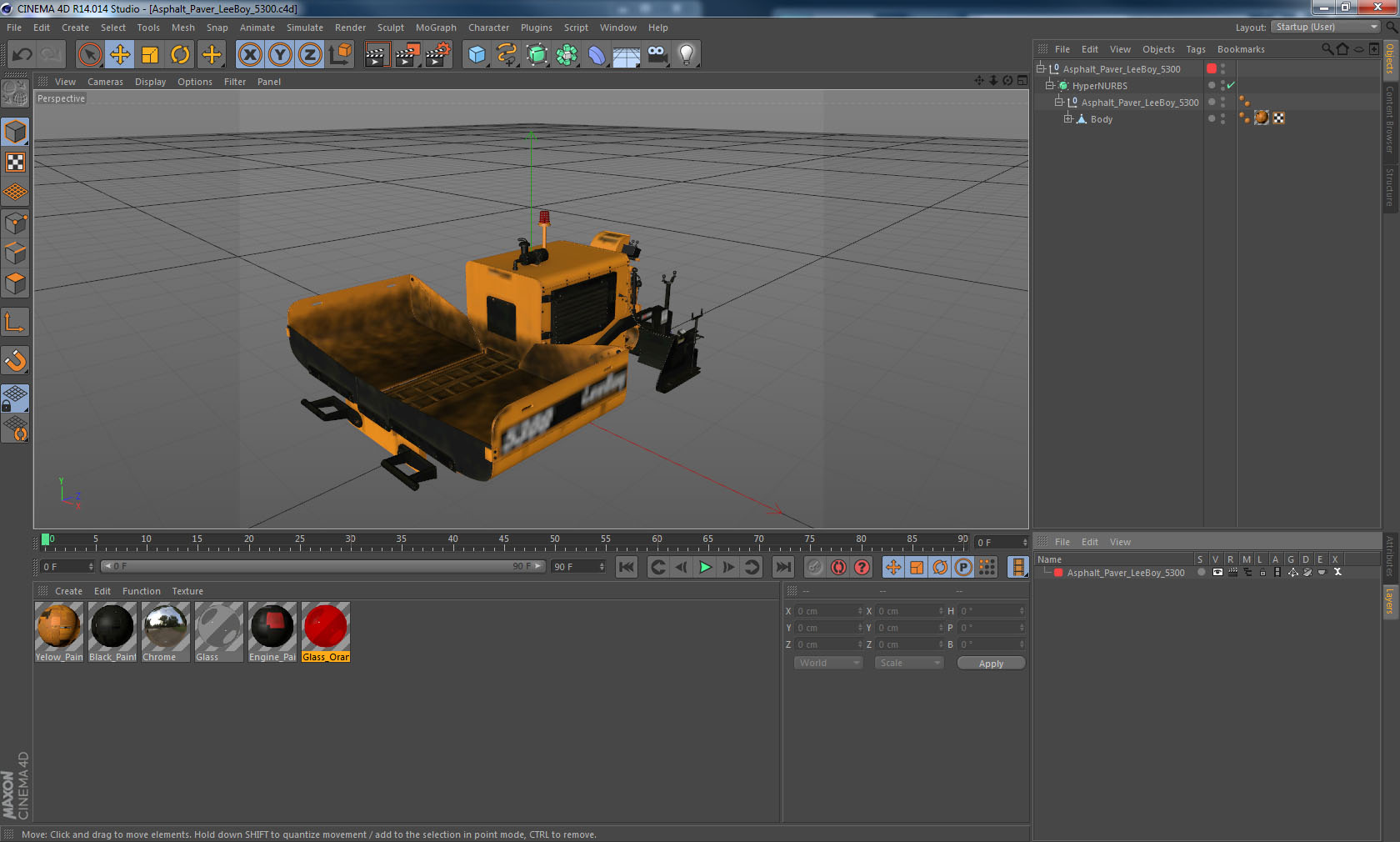This screenshot has height=842, width=1400.
Task: Collapse the nested Asphalt_Paver_LeeBoy_5300 object
Action: point(1059,102)
